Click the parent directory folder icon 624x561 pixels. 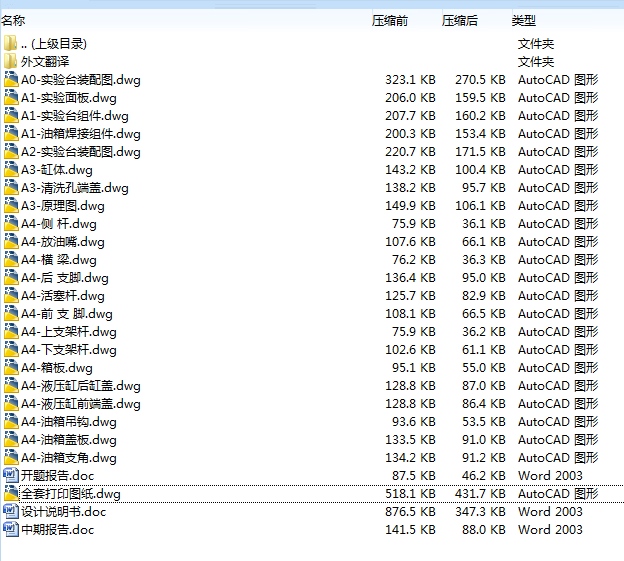coord(10,43)
